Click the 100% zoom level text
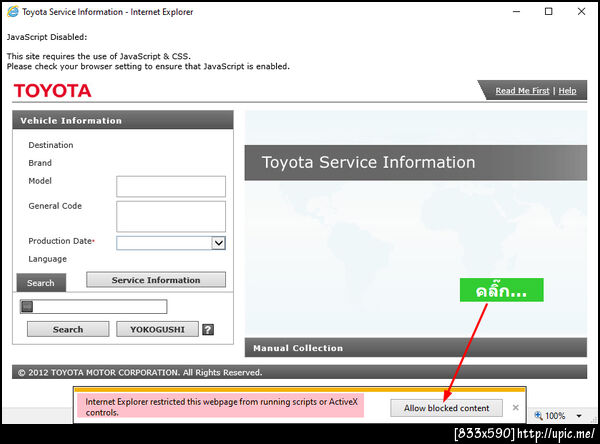 [555, 416]
